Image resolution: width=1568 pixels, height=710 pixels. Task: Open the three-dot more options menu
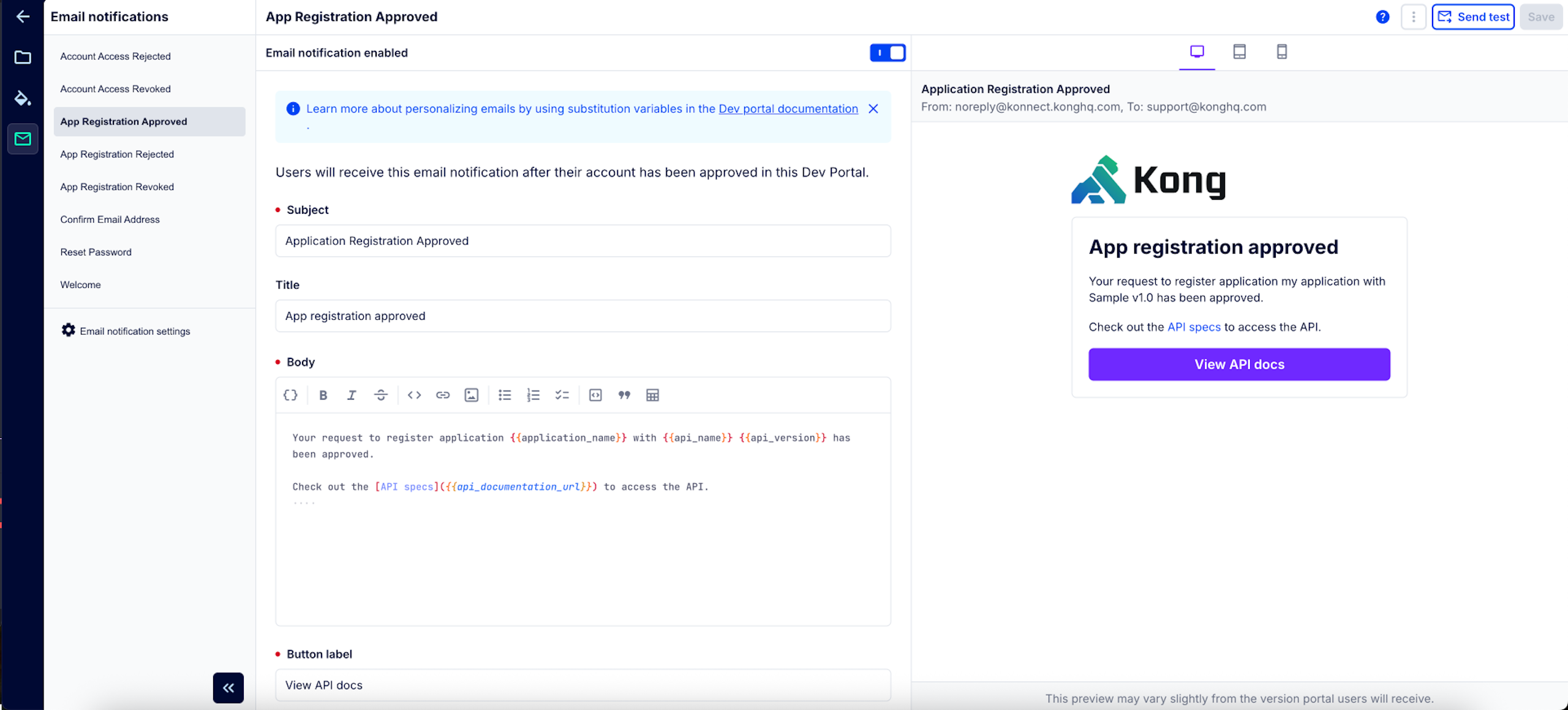1413,17
